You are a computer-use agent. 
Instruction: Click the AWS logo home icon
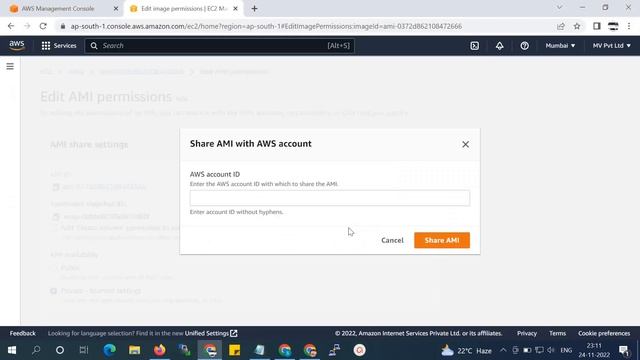click(x=17, y=45)
